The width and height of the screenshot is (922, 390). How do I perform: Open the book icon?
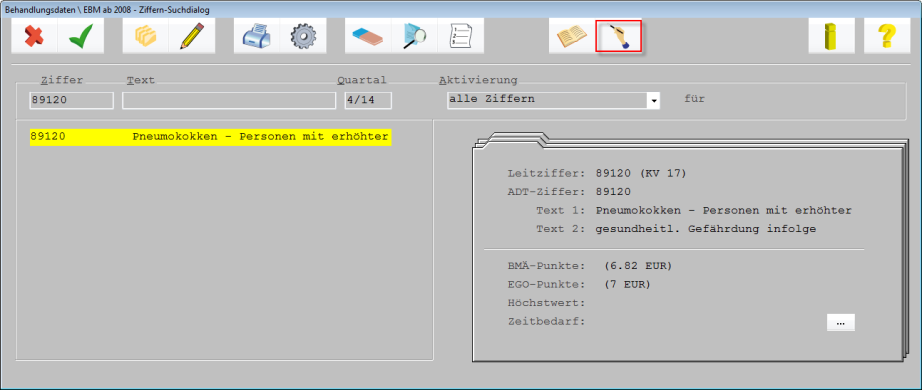pyautogui.click(x=572, y=36)
